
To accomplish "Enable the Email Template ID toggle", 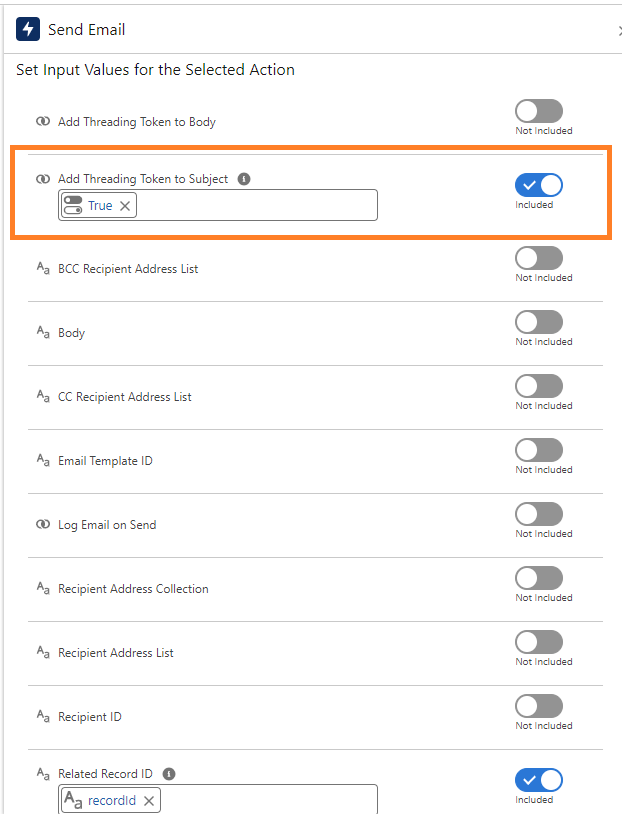I will (539, 450).
